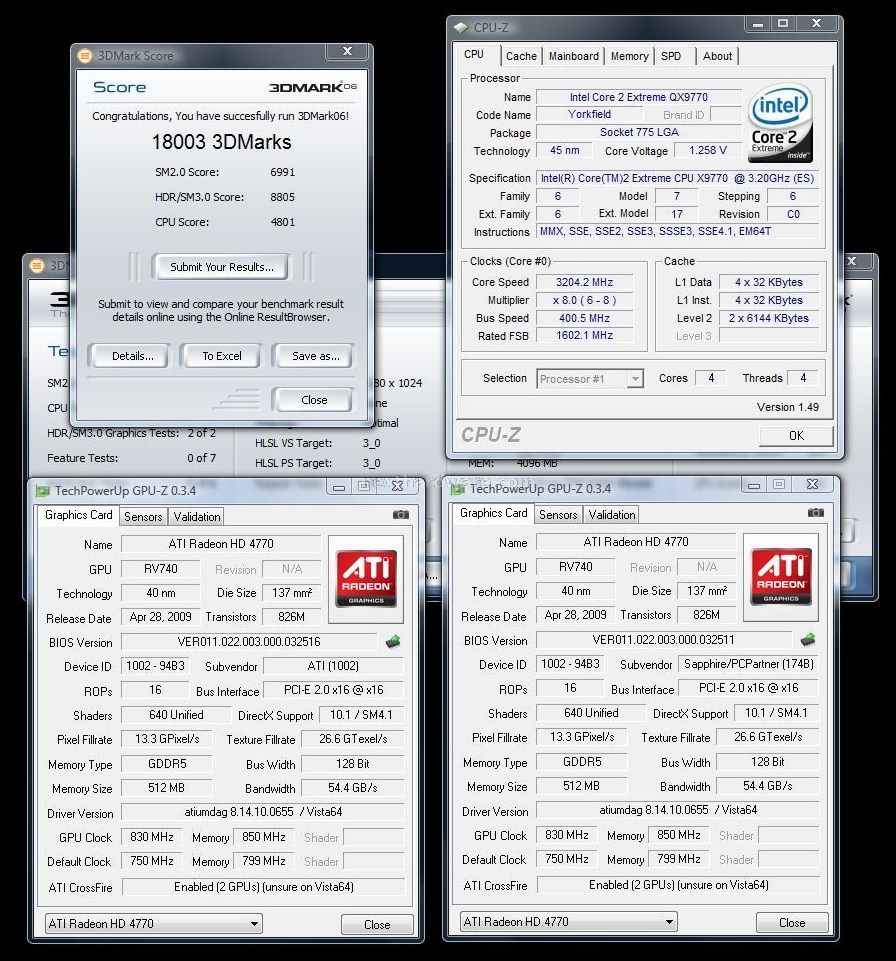
Task: Click Driver Version field in left GPU-Z
Action: point(263,812)
